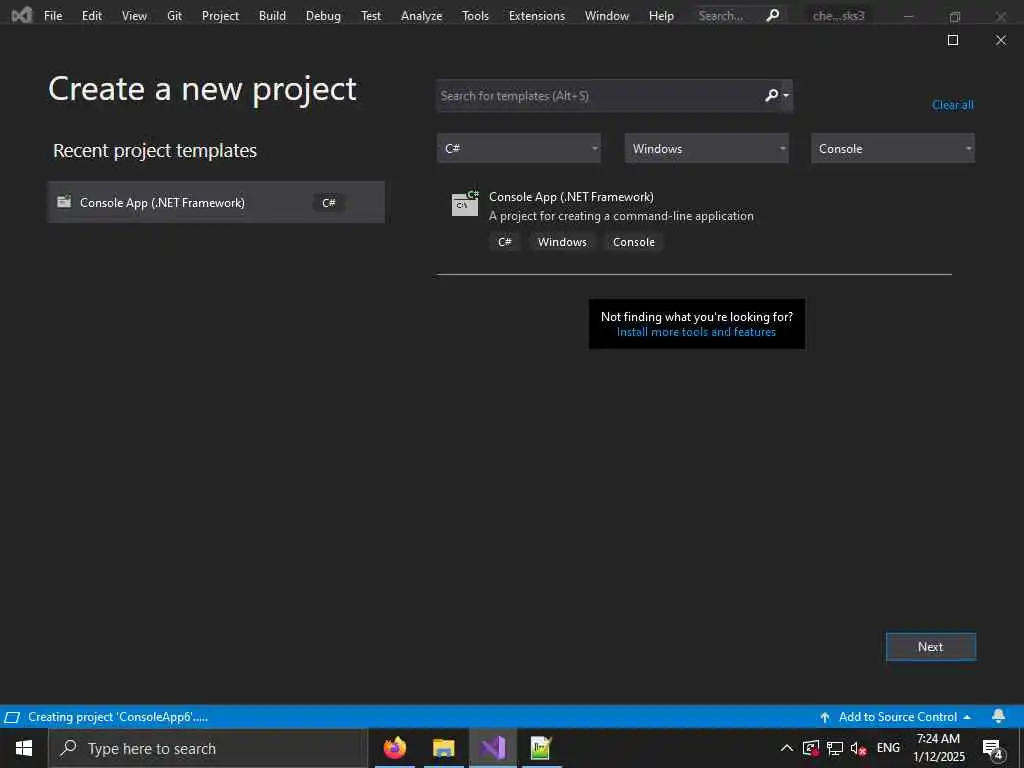This screenshot has height=768, width=1024.
Task: Click the top menu search magnifier icon
Action: click(x=773, y=15)
